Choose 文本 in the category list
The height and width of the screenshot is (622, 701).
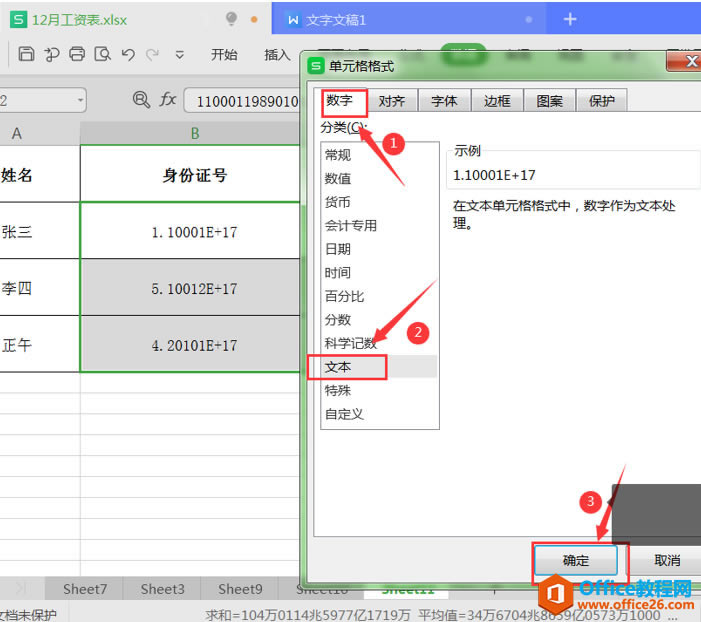380,367
